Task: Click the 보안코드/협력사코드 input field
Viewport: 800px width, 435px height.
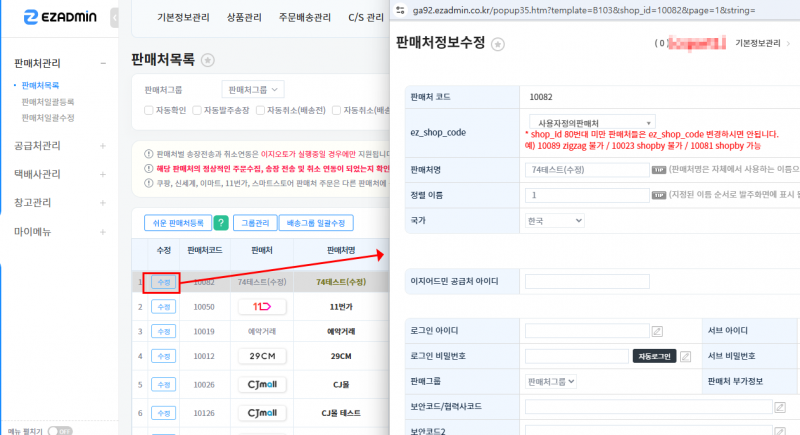Action: (648, 406)
